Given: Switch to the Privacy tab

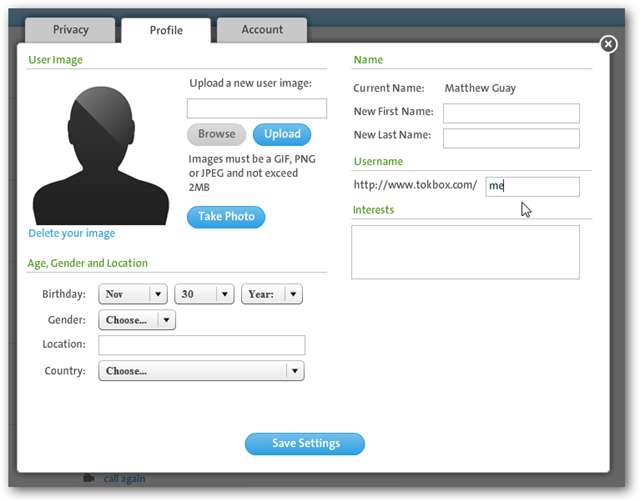Looking at the screenshot, I should [70, 30].
